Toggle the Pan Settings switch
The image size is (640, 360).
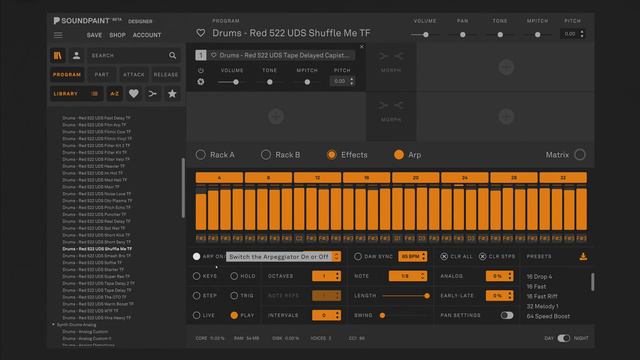tap(507, 315)
